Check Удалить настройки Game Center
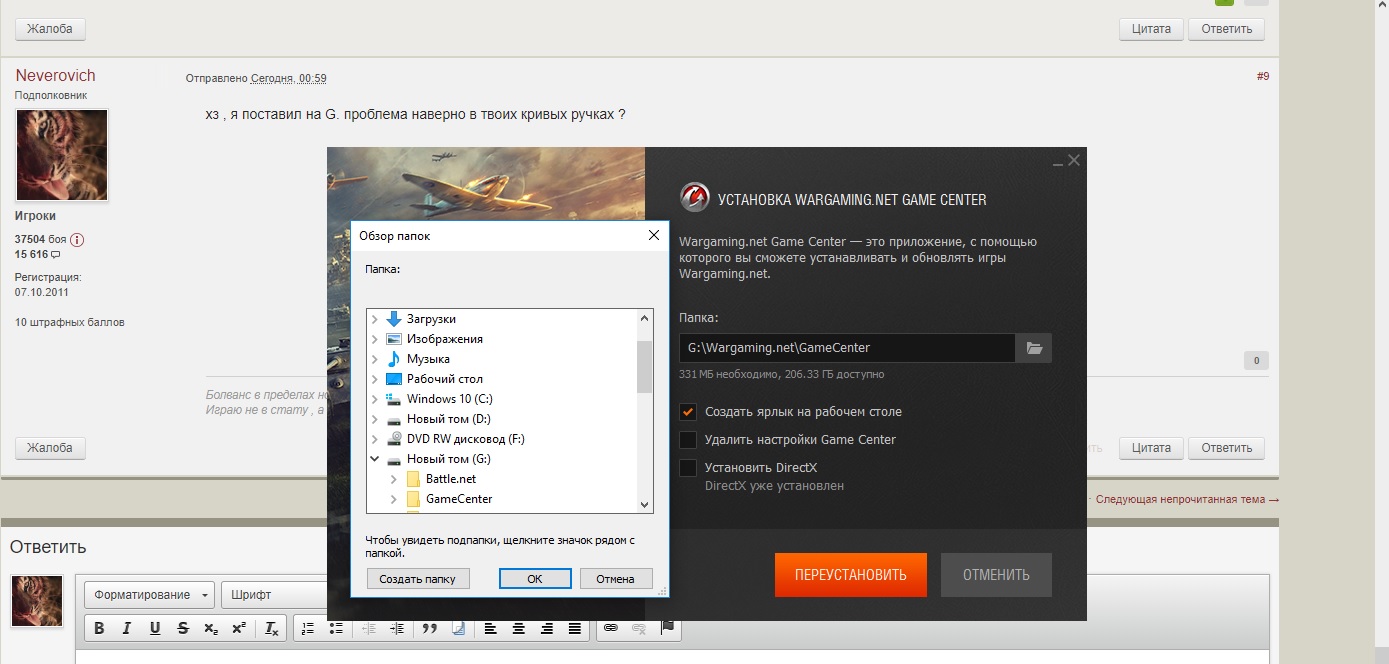 tap(687, 440)
